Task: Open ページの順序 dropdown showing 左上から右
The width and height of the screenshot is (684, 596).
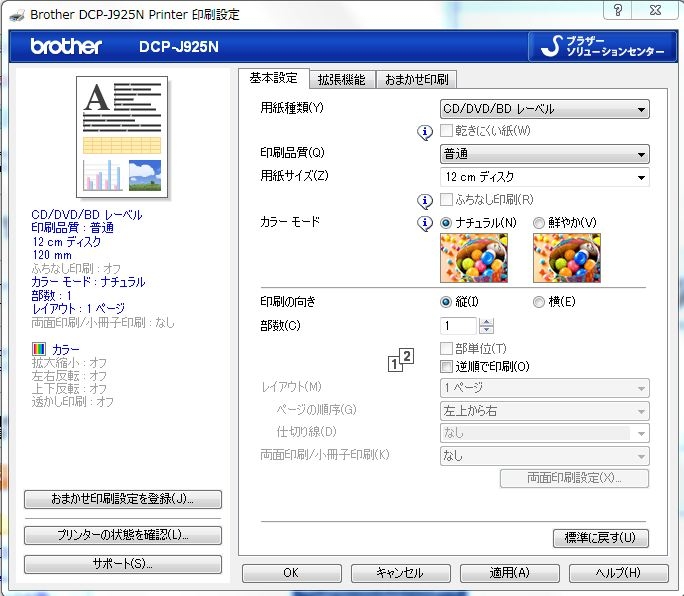Action: pos(544,411)
